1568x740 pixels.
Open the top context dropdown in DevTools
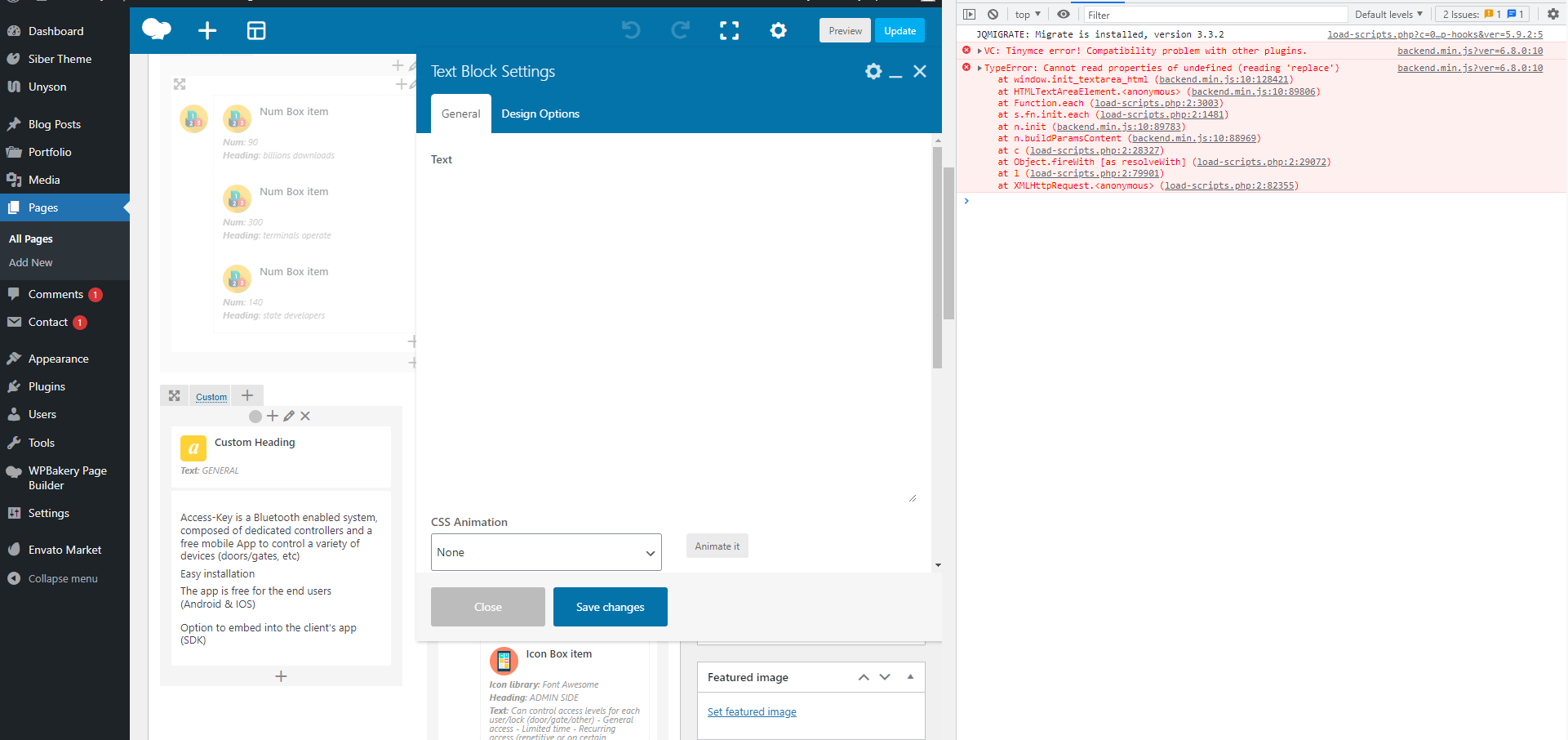(1028, 14)
